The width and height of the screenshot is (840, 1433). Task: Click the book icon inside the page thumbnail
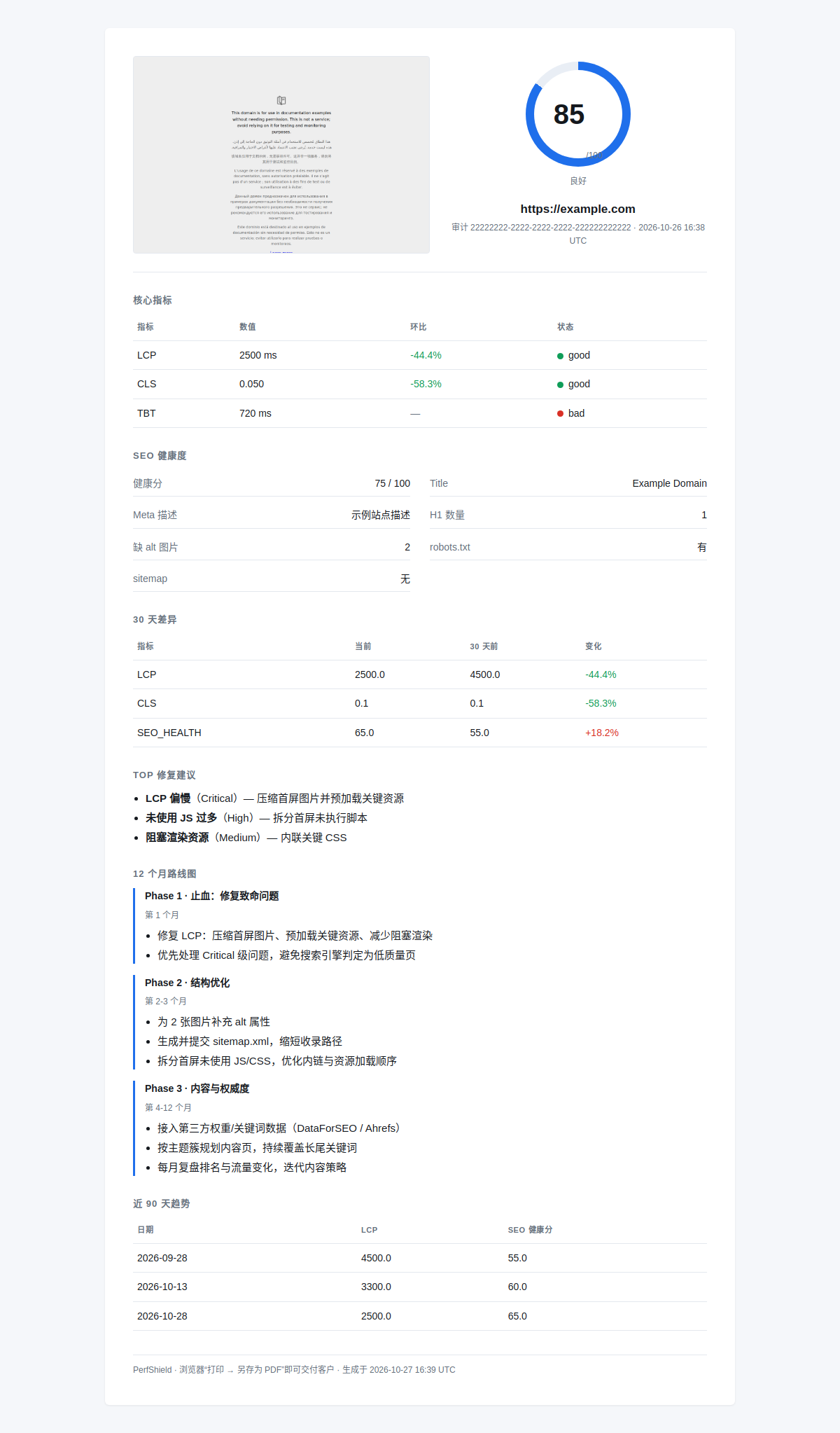pos(281,100)
